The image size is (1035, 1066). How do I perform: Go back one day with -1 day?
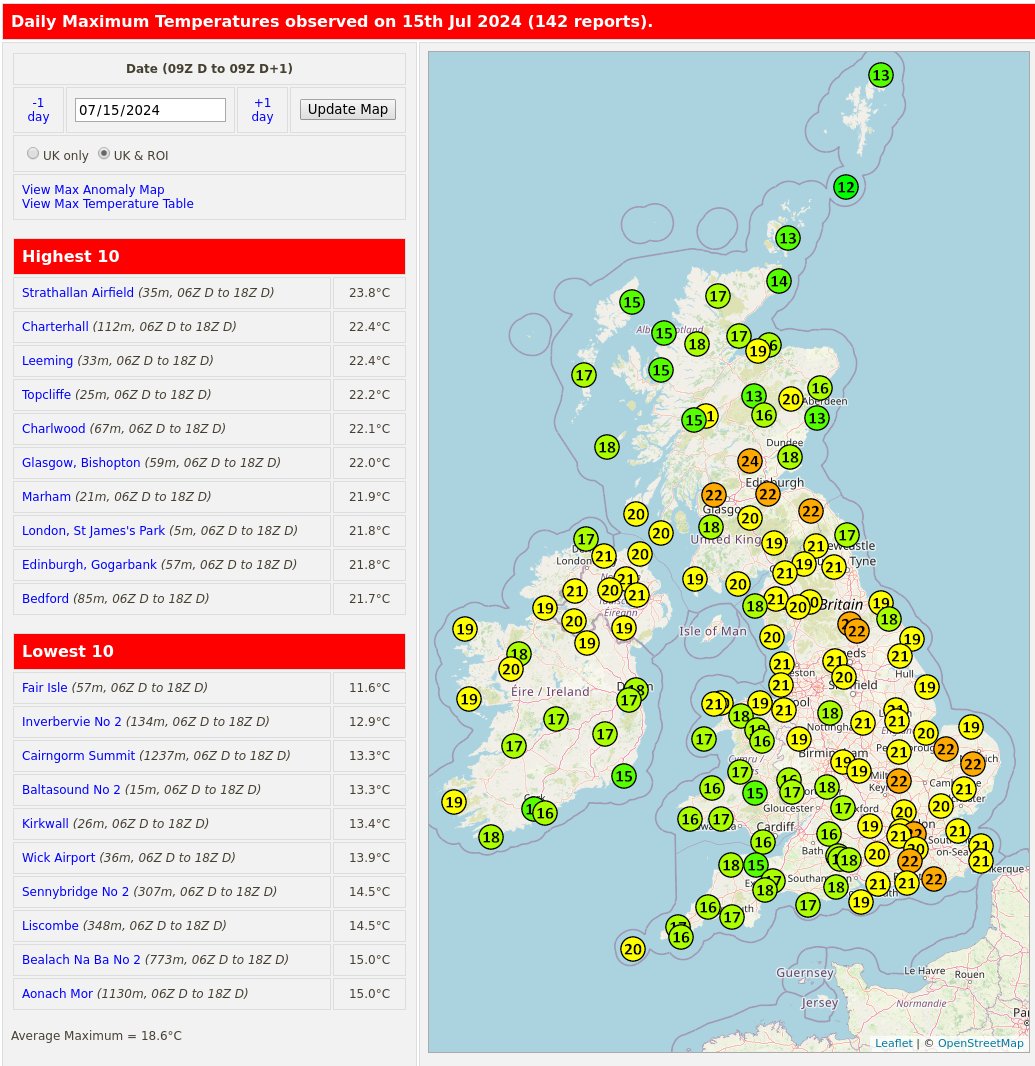[38, 109]
